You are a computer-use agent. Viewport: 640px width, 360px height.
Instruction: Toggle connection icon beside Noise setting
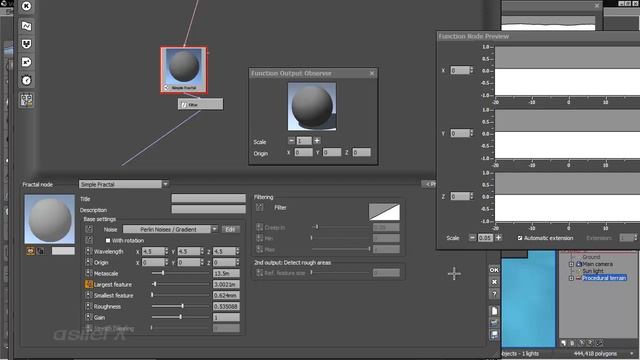[89, 229]
